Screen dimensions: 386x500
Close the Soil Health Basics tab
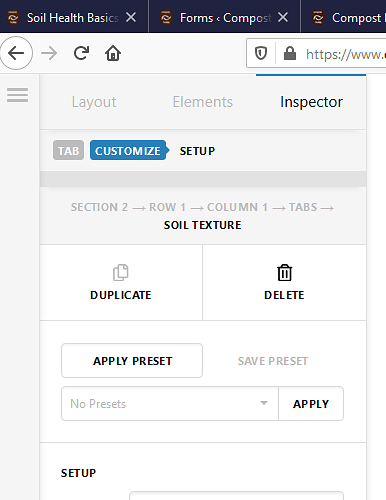(x=131, y=17)
